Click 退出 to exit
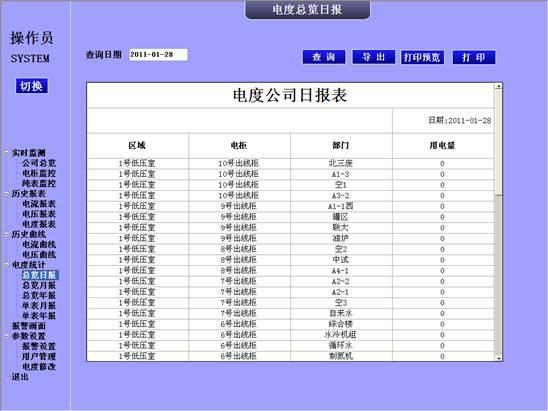Image resolution: width=548 pixels, height=411 pixels. pyautogui.click(x=20, y=377)
